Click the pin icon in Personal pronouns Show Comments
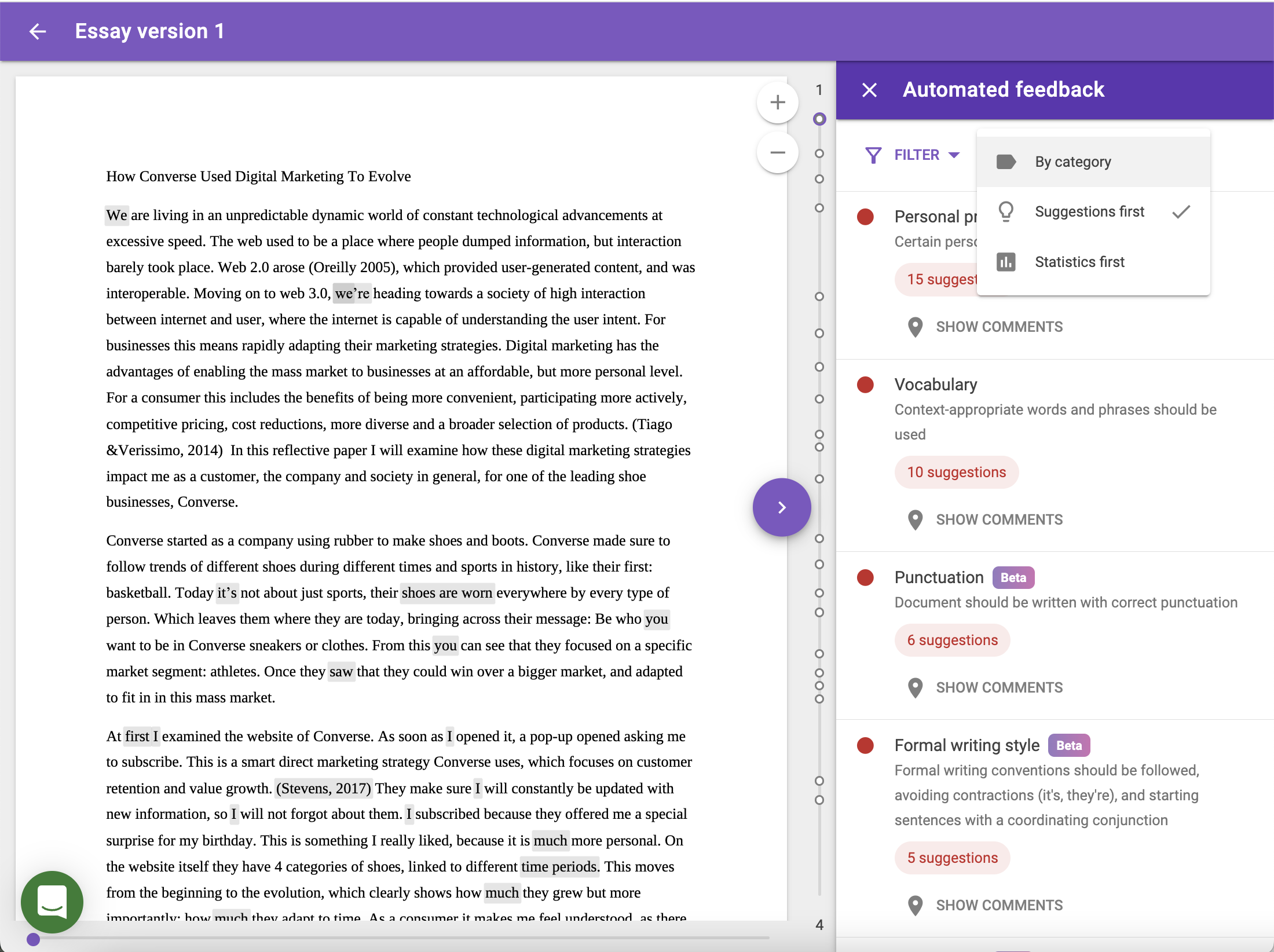Screen dimensions: 1274x952 click(x=915, y=327)
